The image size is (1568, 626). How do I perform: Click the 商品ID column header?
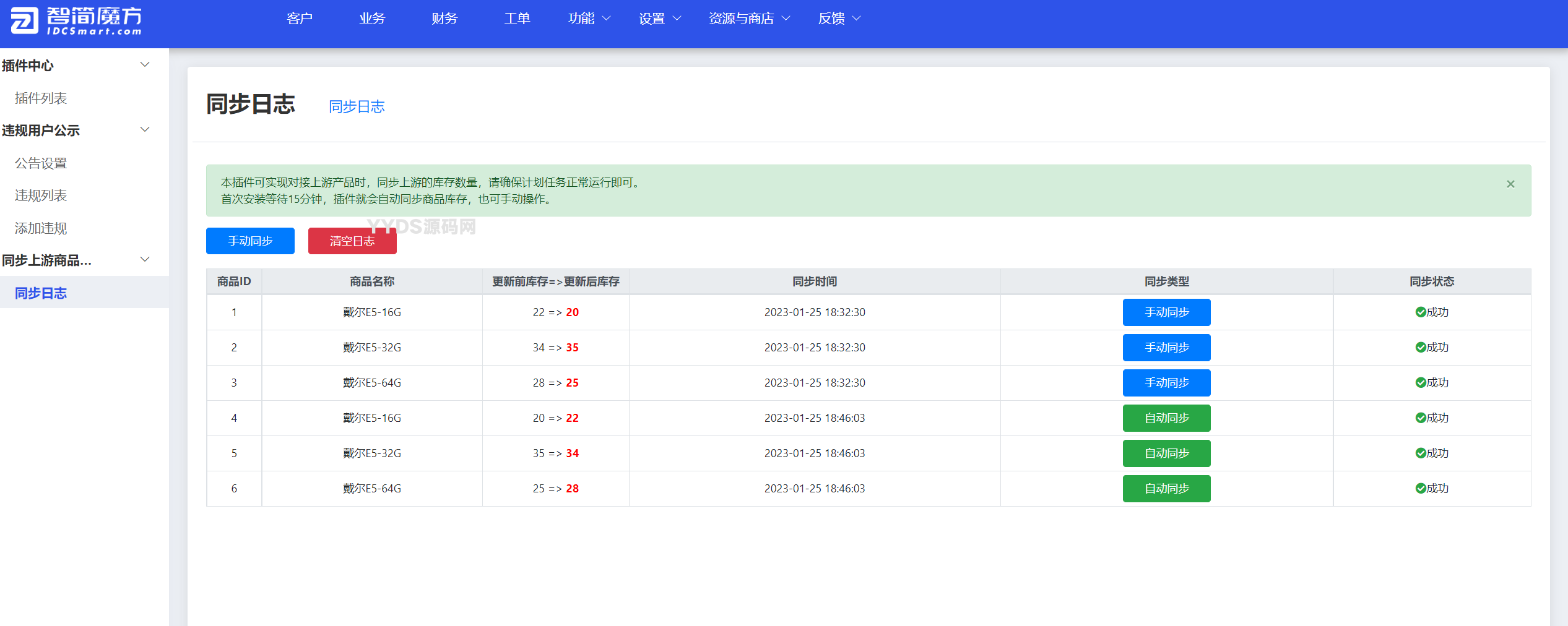pos(234,281)
